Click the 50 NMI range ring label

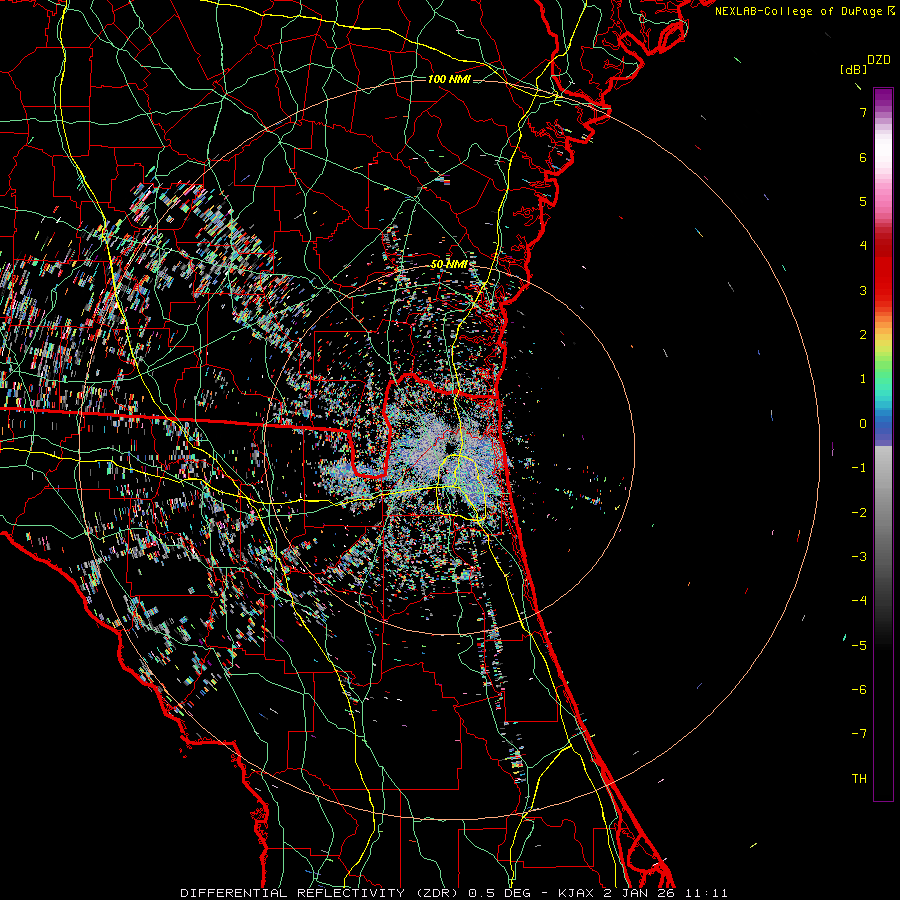tap(449, 264)
